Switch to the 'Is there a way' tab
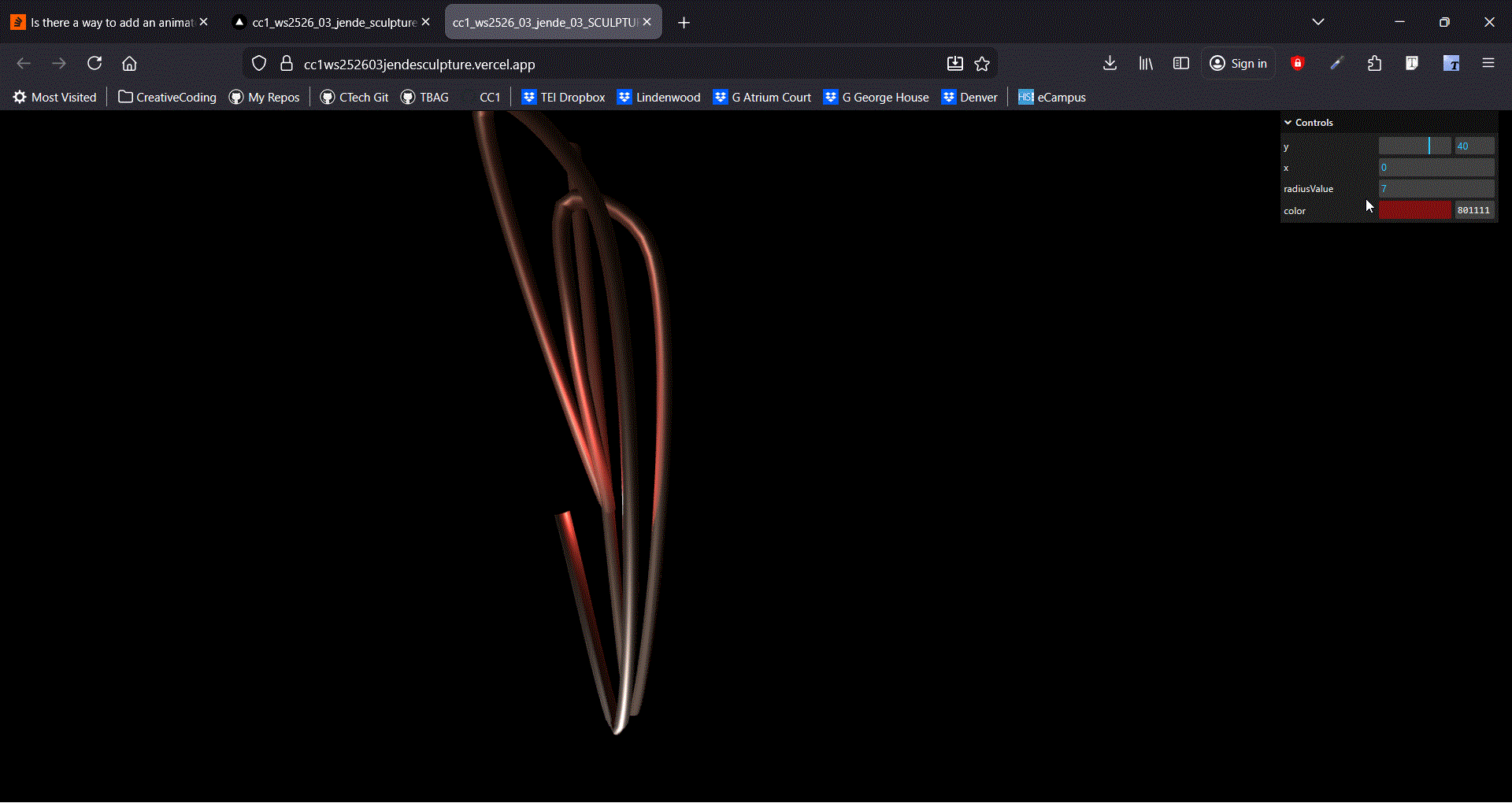This screenshot has width=1512, height=803. 110,22
